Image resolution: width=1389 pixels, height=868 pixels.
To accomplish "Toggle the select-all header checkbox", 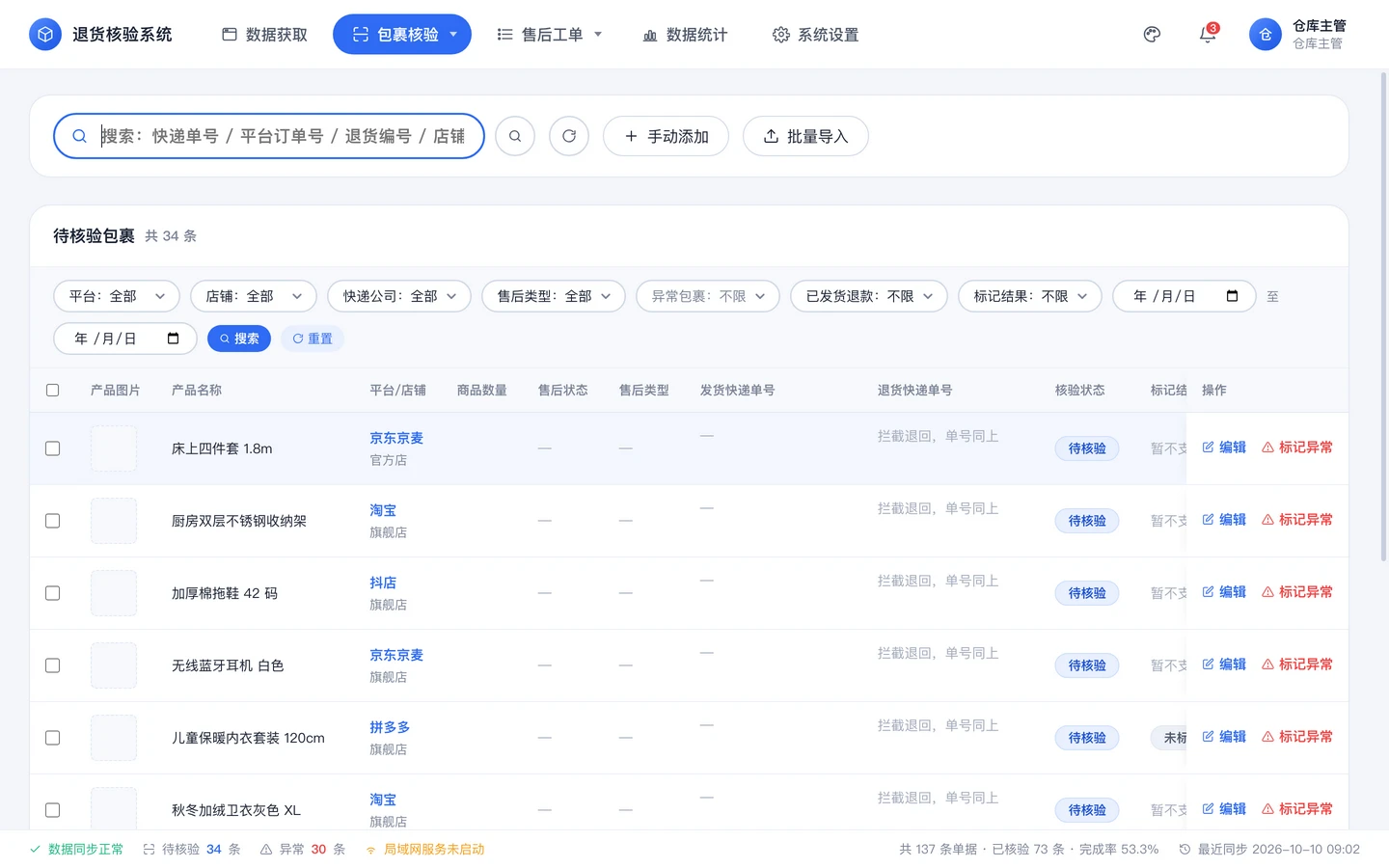I will [53, 391].
